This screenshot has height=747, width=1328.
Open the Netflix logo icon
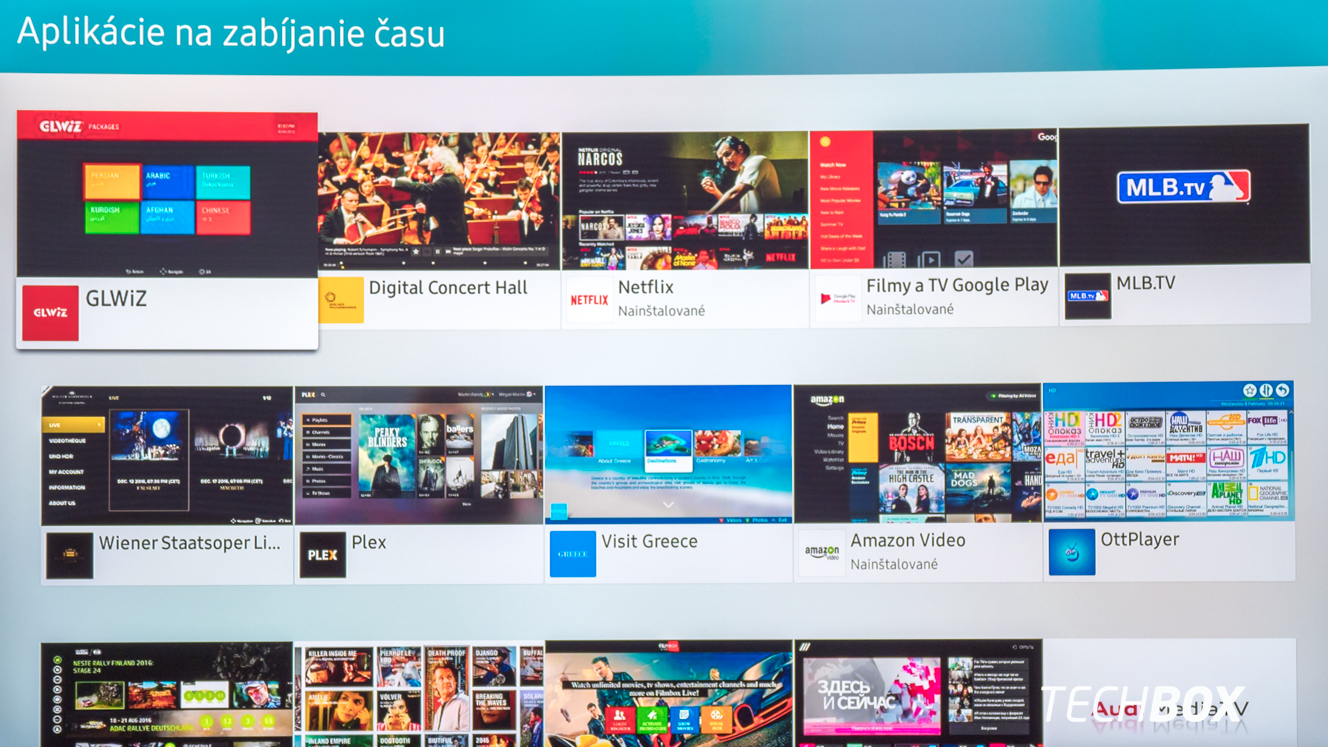pyautogui.click(x=590, y=299)
